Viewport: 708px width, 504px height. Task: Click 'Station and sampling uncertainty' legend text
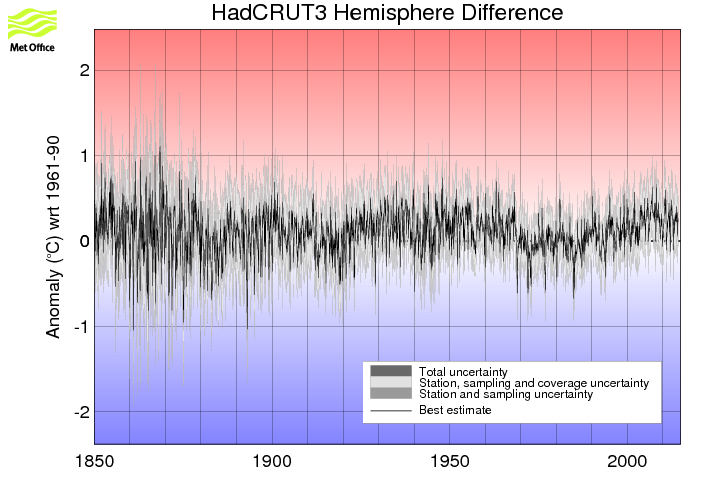tap(506, 394)
